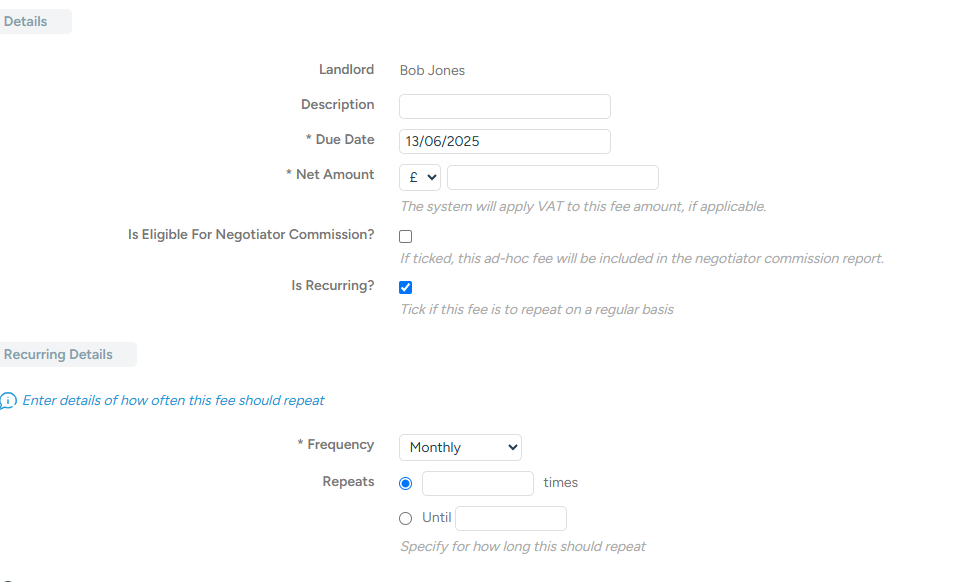Tick the Negotiator Commission eligibility checkbox

[x=405, y=237]
